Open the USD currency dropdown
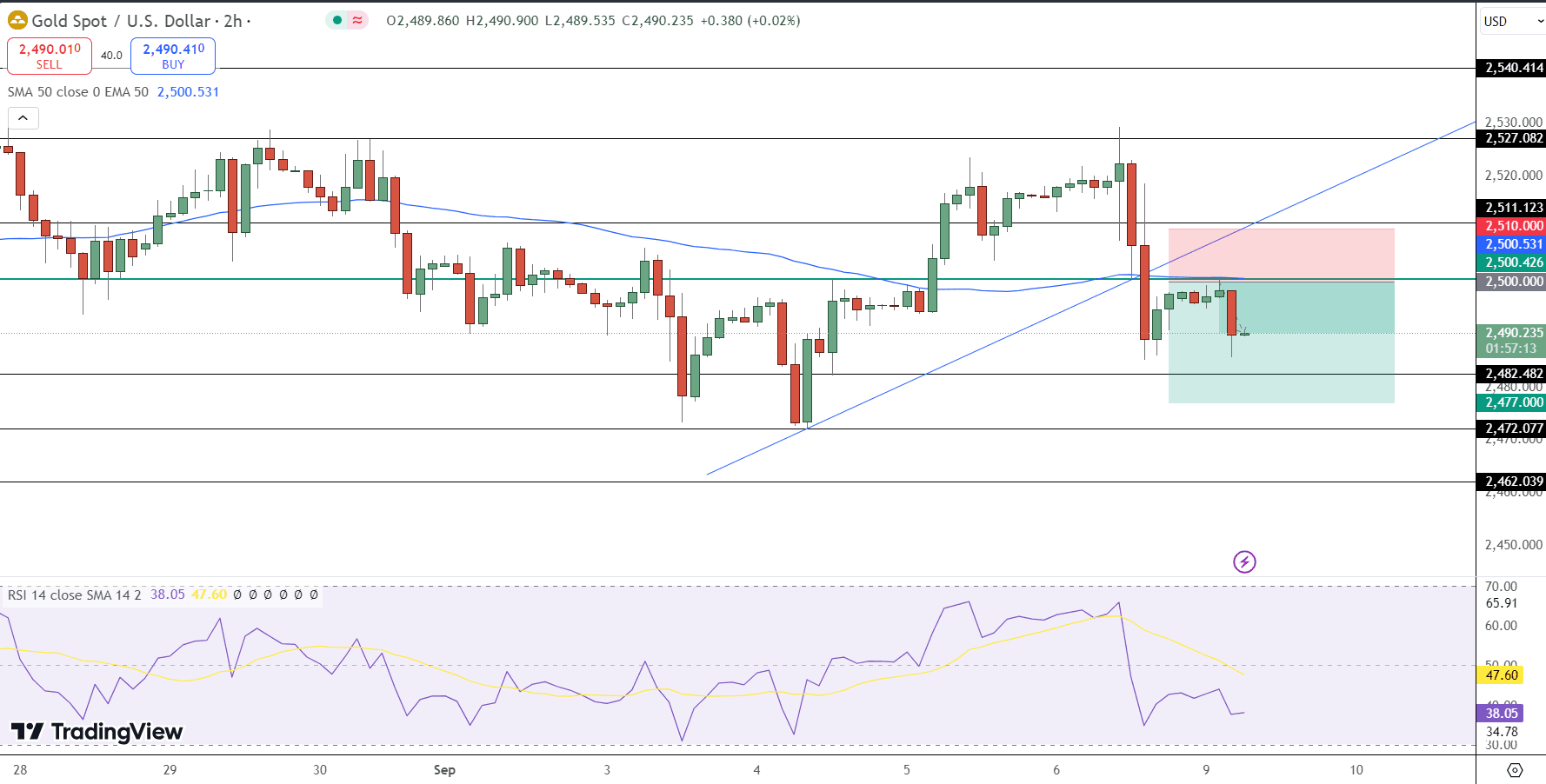Viewport: 1546px width, 784px height. pos(1513,21)
